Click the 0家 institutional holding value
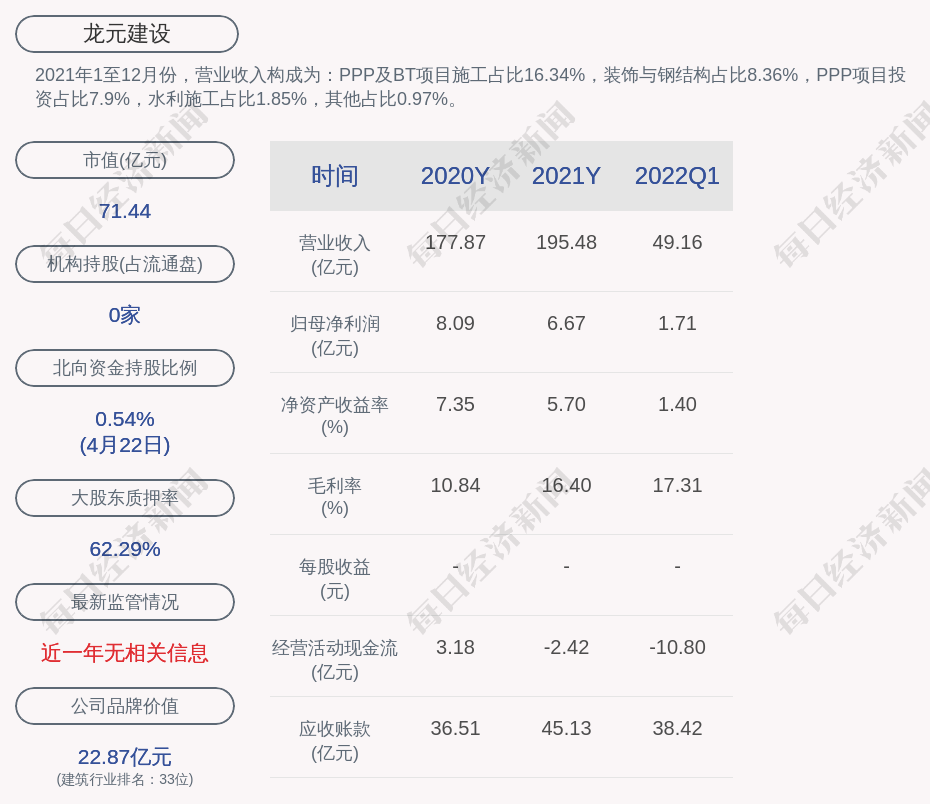 point(125,315)
